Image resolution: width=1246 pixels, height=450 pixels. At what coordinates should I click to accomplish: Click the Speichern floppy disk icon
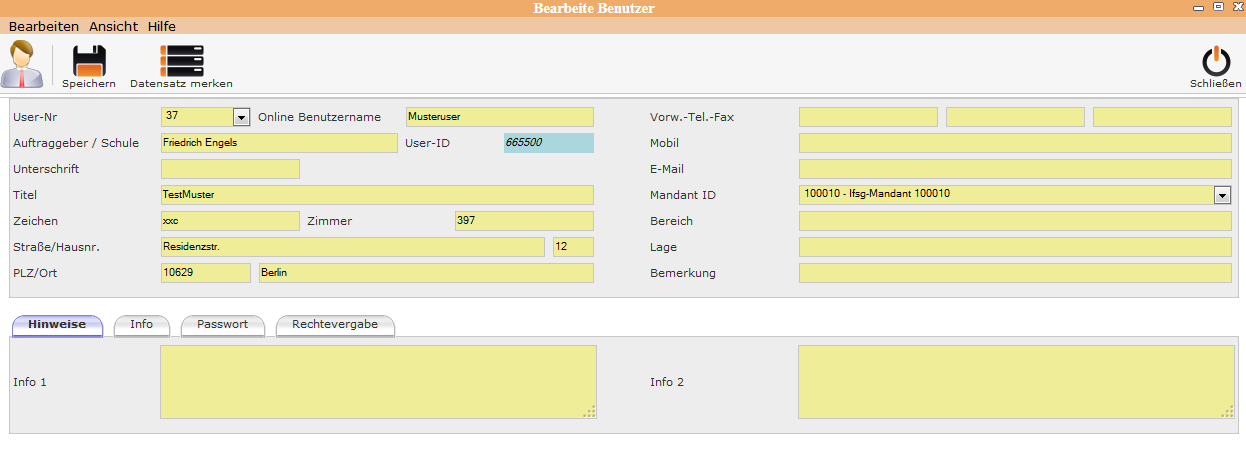point(89,62)
